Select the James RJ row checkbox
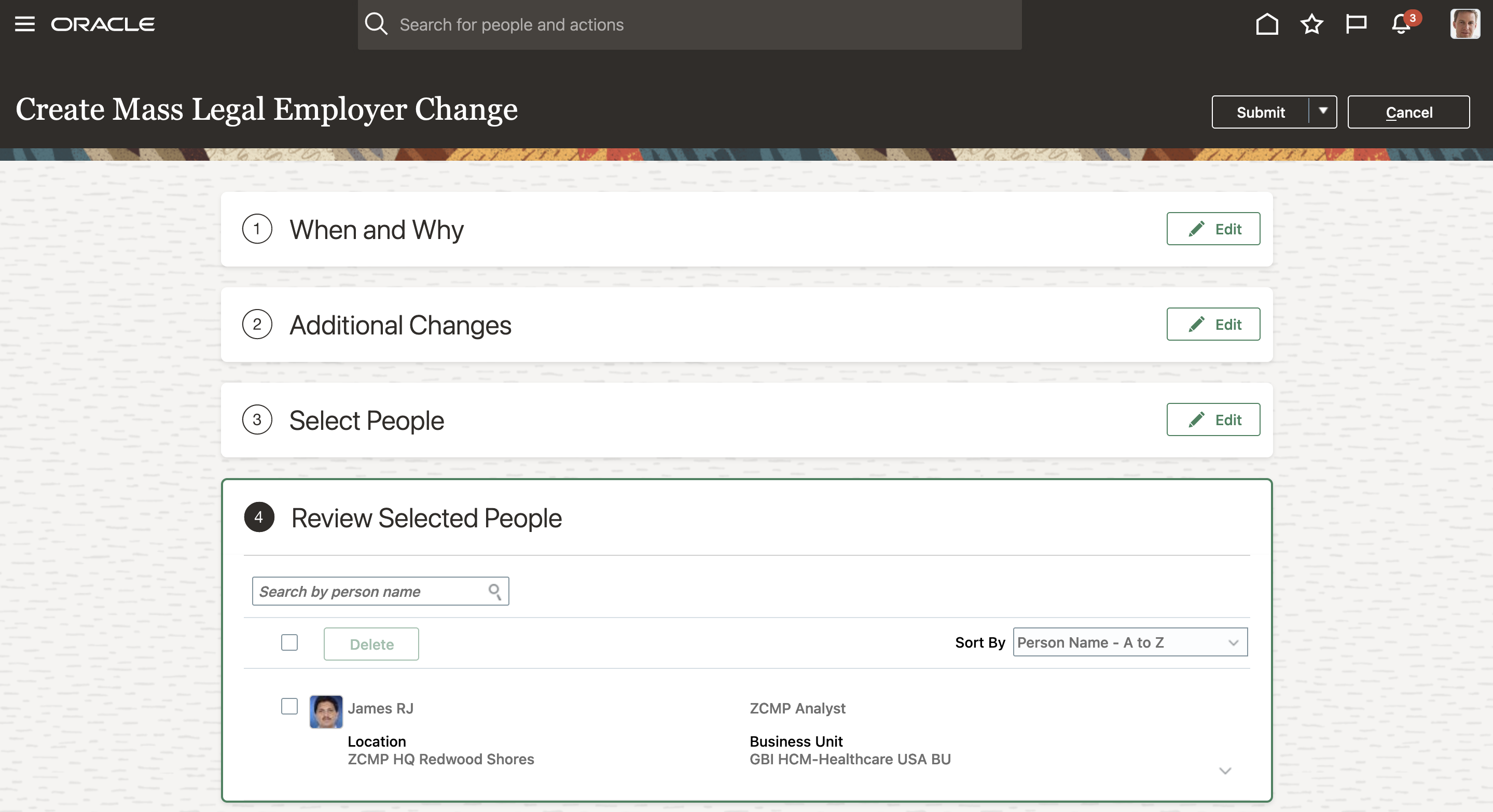Viewport: 1493px width, 812px height. coord(289,706)
